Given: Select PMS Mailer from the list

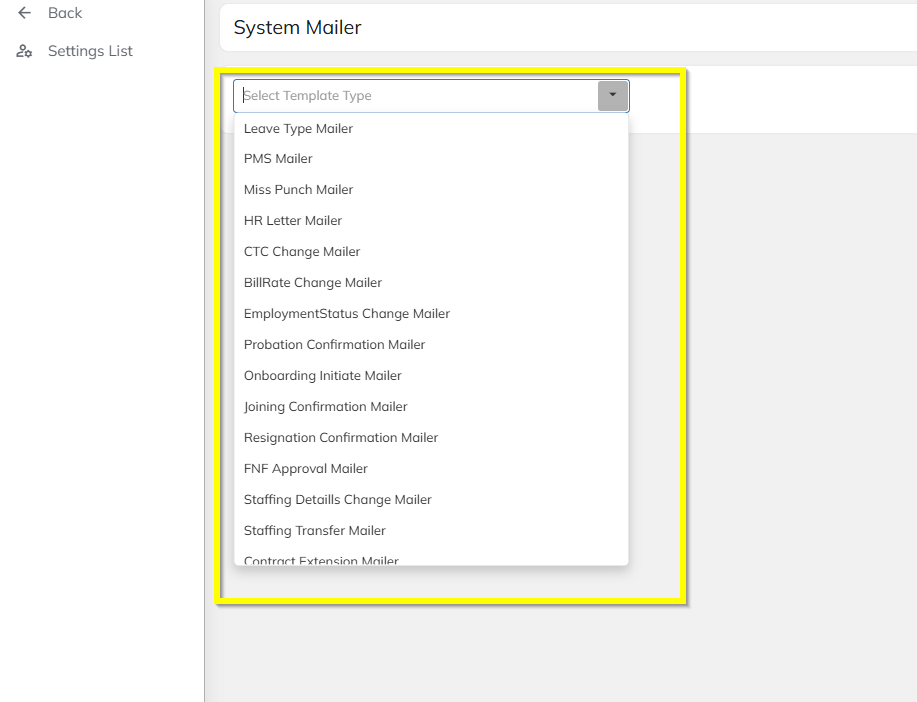Looking at the screenshot, I should point(431,159).
